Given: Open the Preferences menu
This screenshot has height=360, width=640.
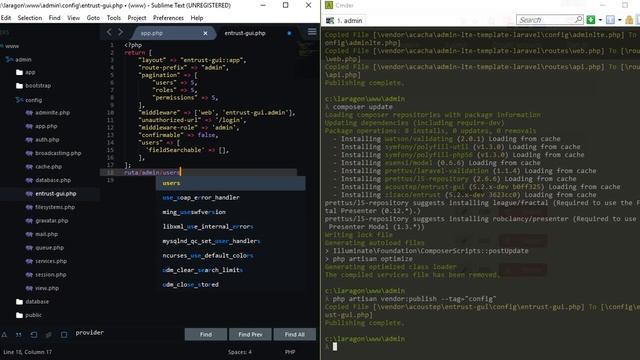Looking at the screenshot, I should [168, 18].
